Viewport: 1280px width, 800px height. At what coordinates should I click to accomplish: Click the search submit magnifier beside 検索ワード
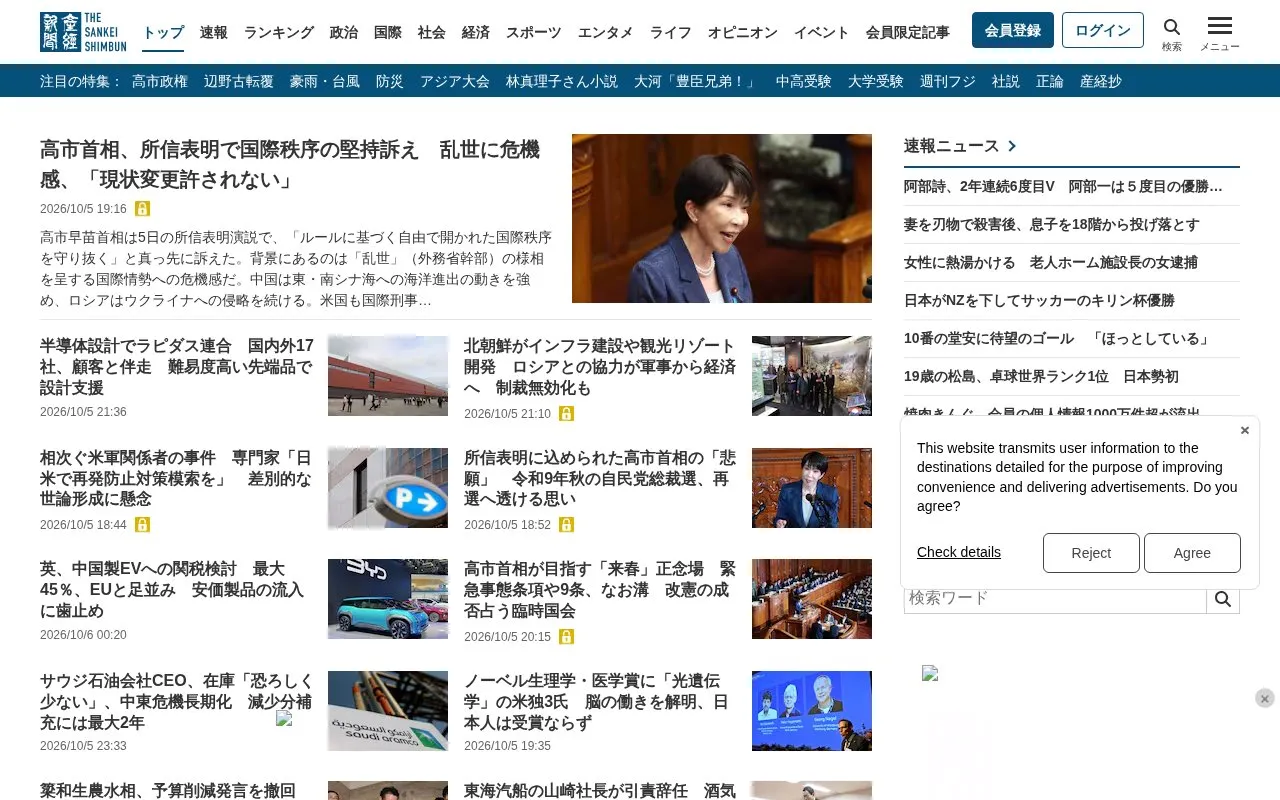point(1223,598)
